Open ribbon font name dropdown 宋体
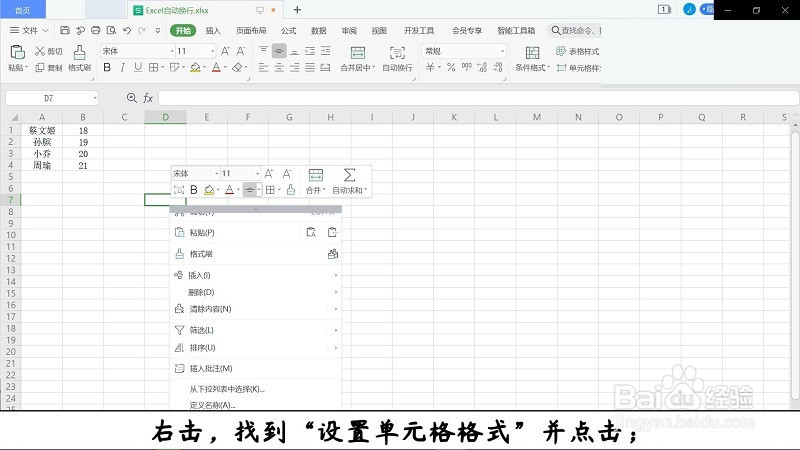The width and height of the screenshot is (800, 450). point(172,51)
